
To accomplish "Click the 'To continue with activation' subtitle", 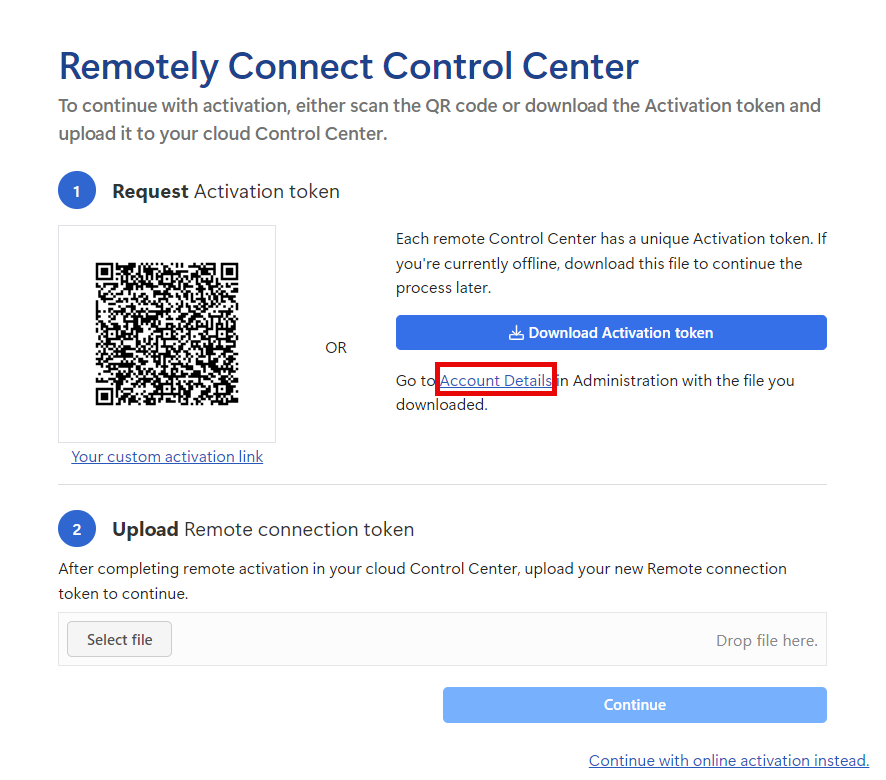I will tap(440, 119).
